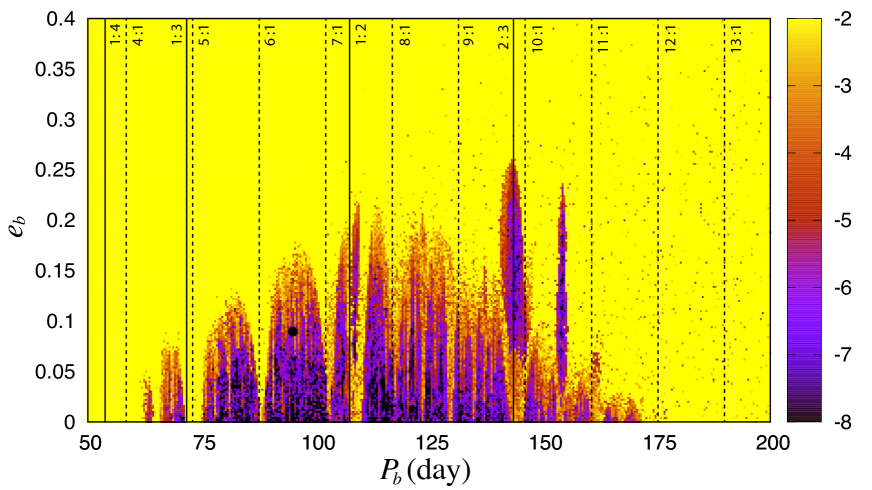Click y-axis tick label '0.1'

(x=61, y=321)
